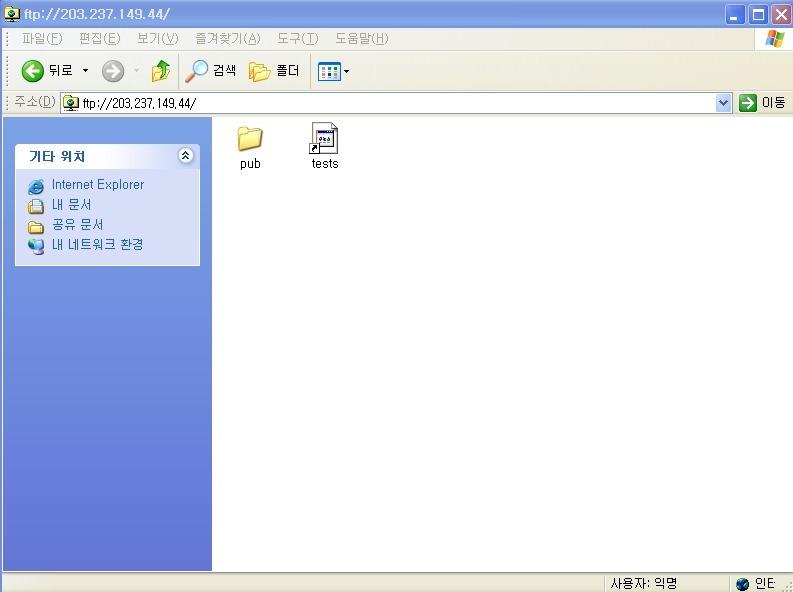Open the 공유 문서 link

[77, 224]
